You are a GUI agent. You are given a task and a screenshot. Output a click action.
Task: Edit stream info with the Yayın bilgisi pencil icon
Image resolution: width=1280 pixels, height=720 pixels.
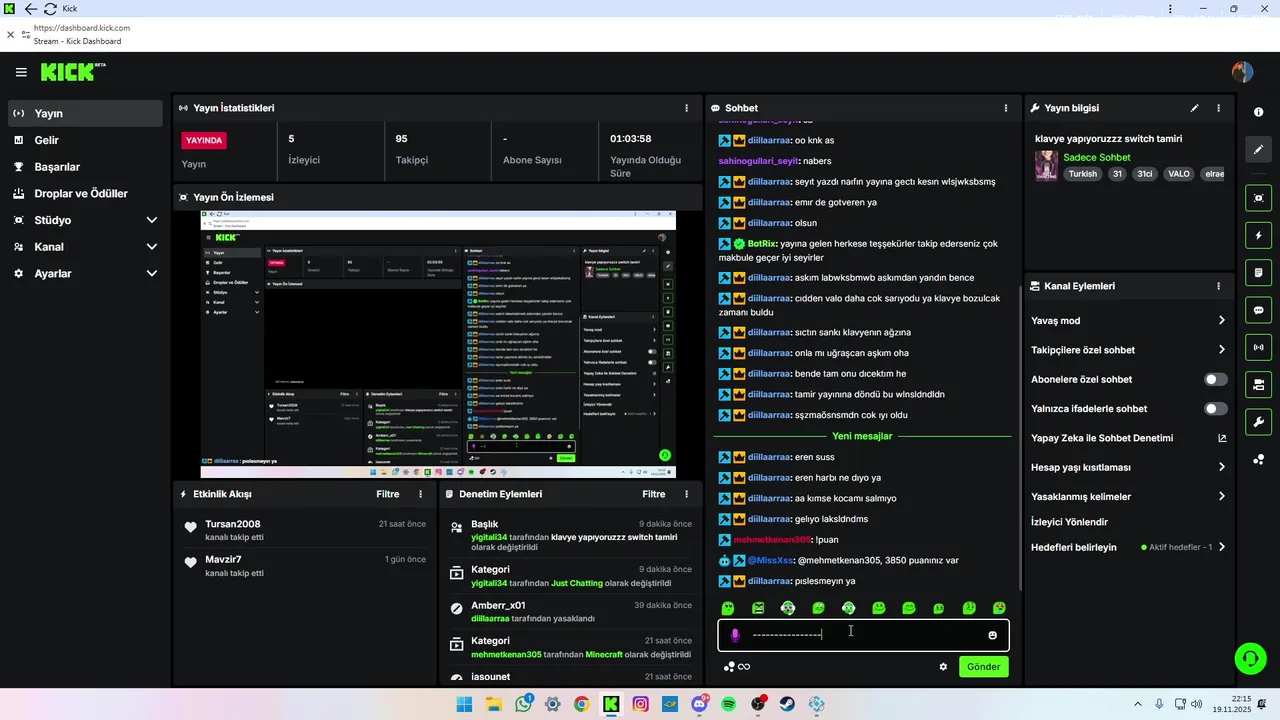click(x=1194, y=108)
